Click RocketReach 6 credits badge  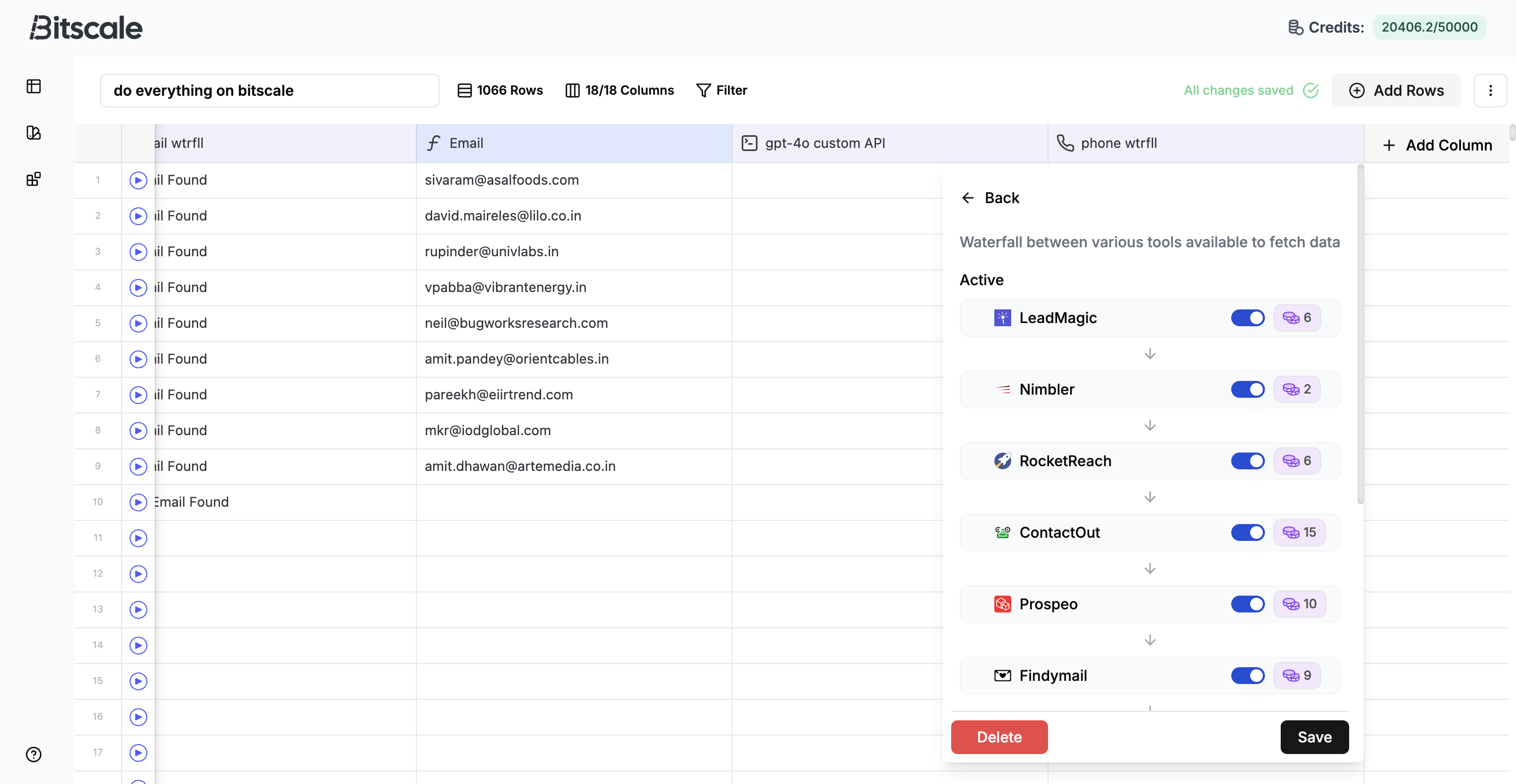1296,461
